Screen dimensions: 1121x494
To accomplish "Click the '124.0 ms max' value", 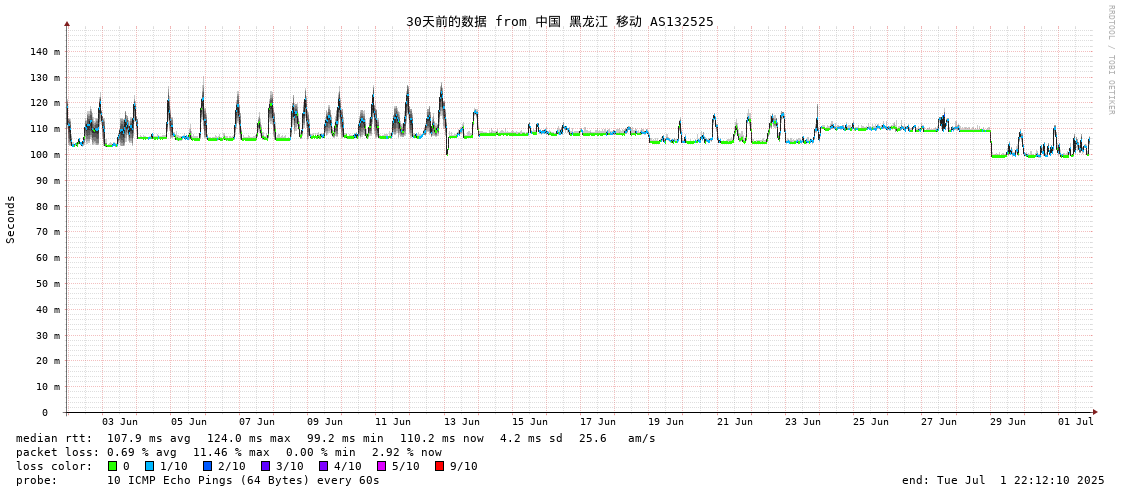I will pyautogui.click(x=249, y=438).
